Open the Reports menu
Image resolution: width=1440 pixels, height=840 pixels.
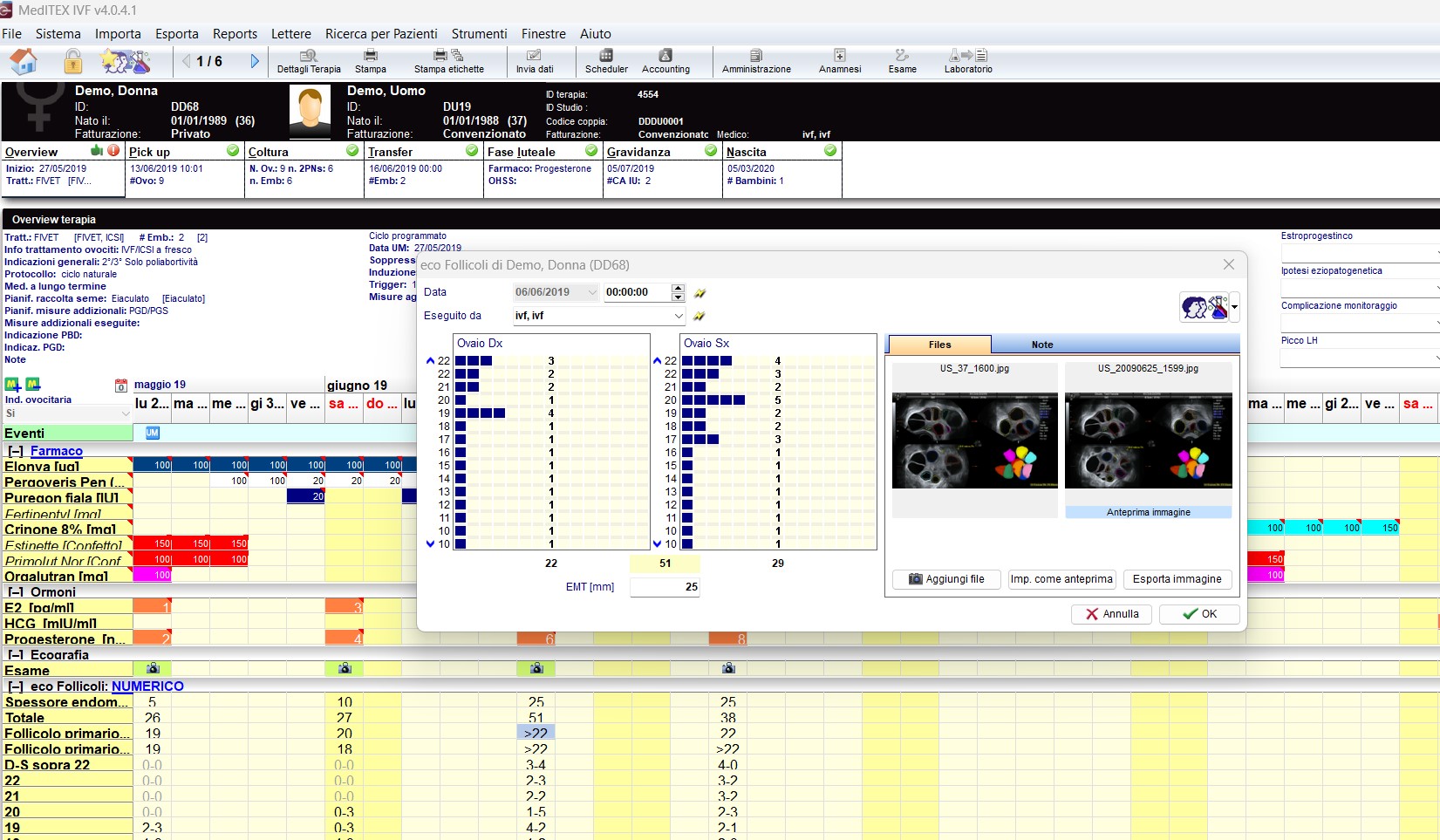235,34
